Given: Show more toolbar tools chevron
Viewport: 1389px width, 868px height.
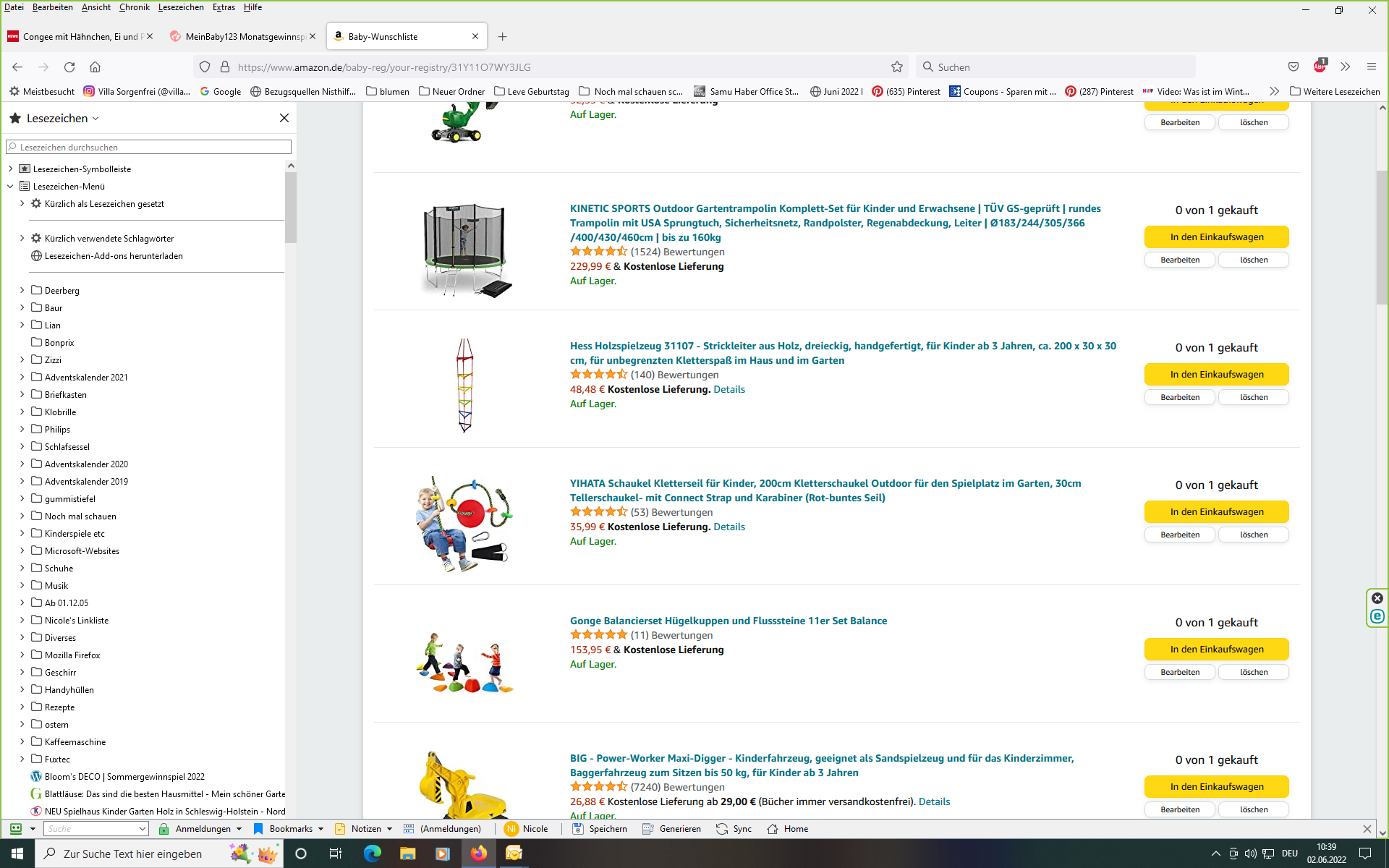Looking at the screenshot, I should [1346, 67].
